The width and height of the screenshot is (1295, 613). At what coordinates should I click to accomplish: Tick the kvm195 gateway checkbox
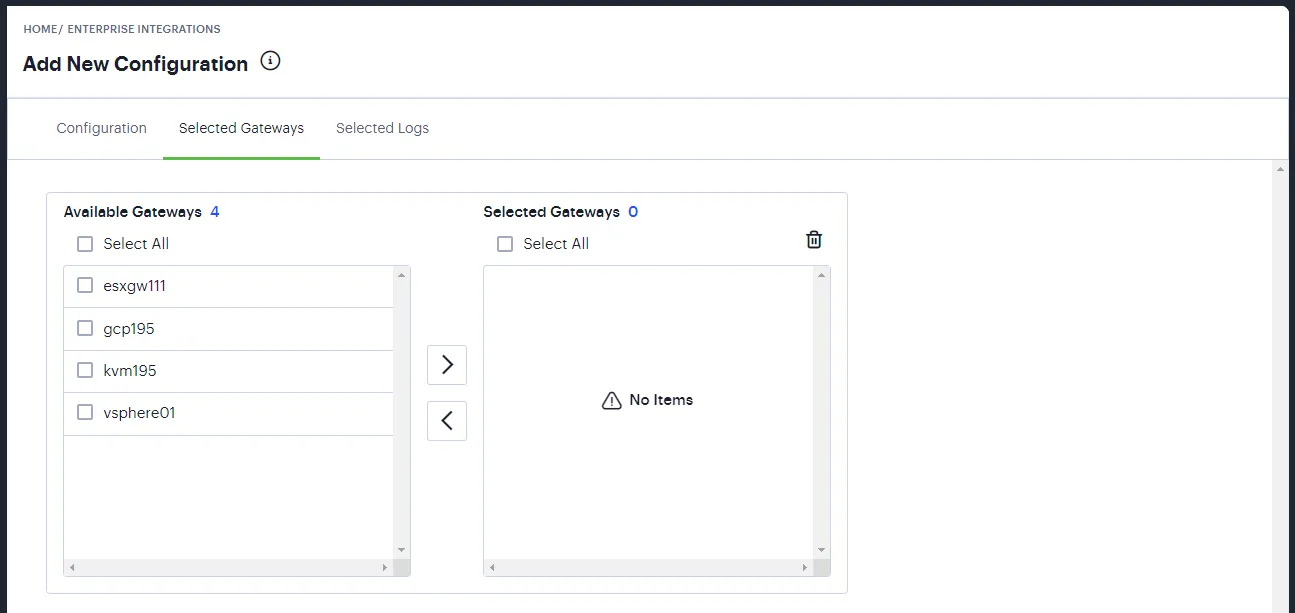click(85, 370)
